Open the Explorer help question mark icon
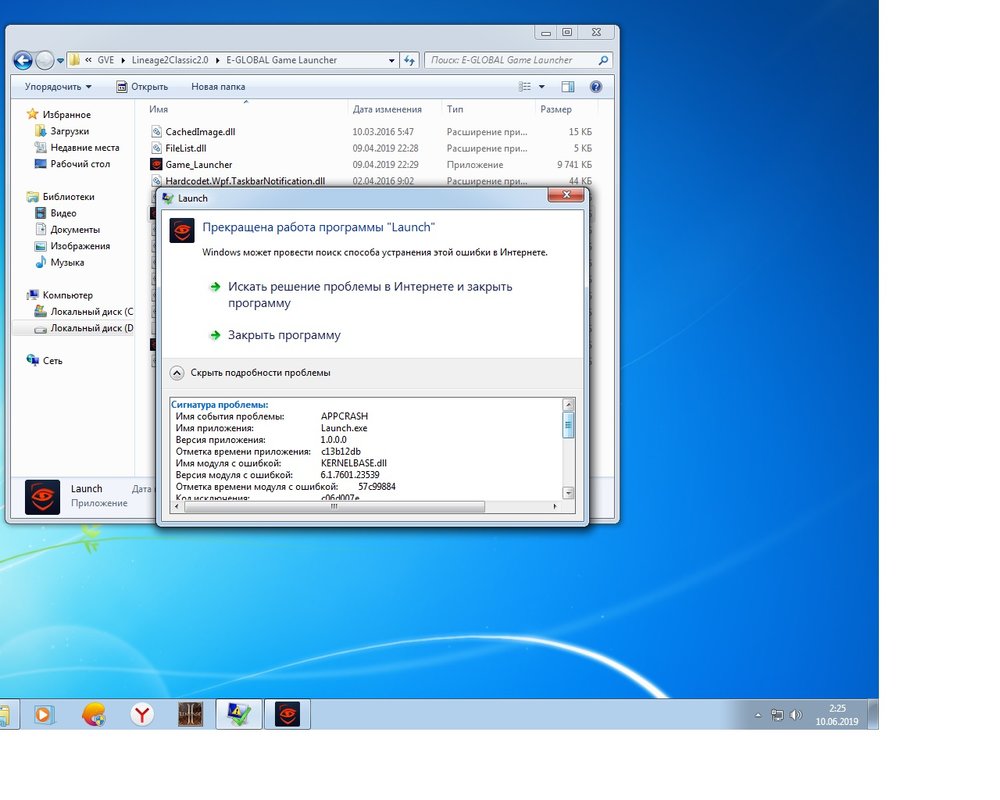 pos(596,87)
